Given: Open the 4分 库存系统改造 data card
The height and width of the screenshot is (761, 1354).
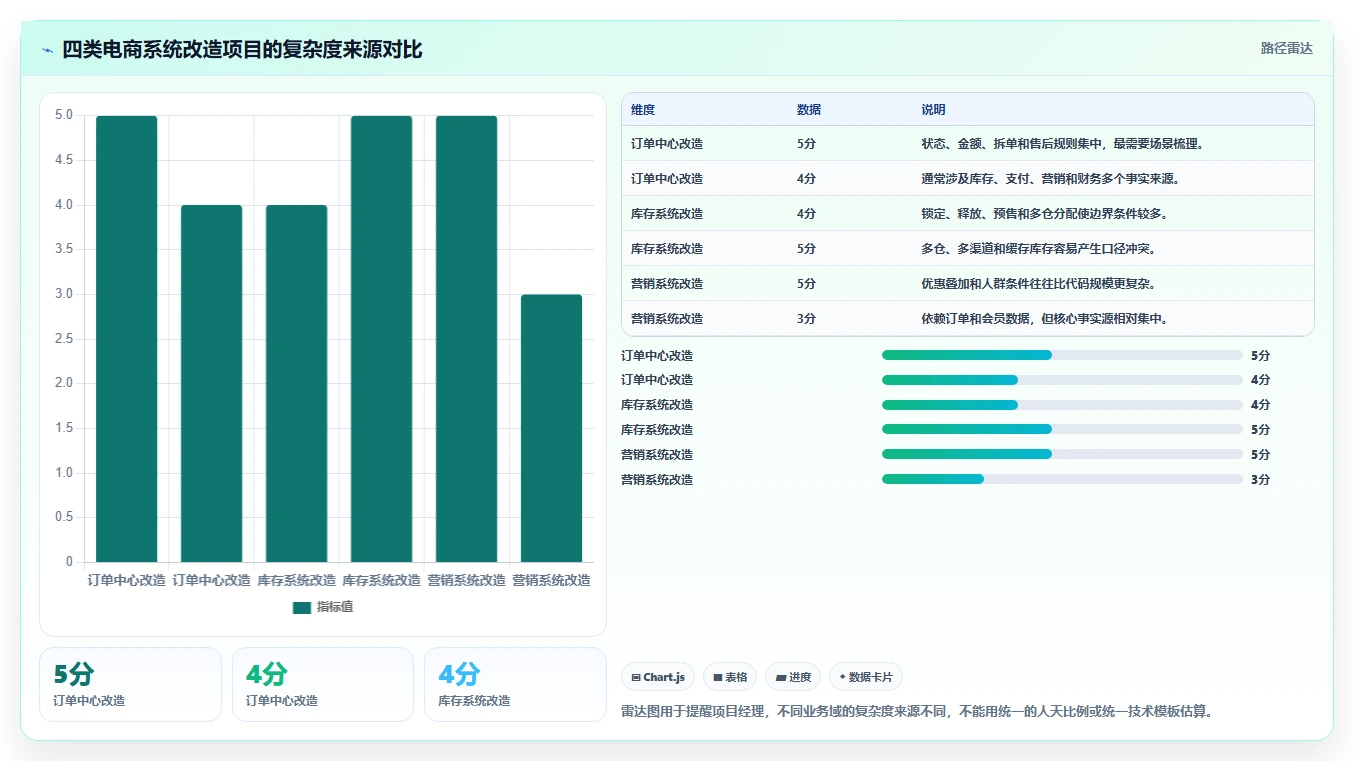Looking at the screenshot, I should tap(515, 684).
